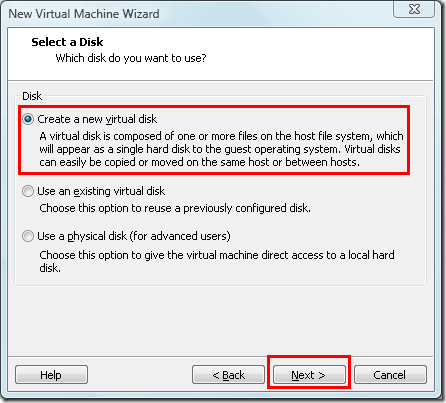Cancel the New Virtual Machine Wizard

390,375
